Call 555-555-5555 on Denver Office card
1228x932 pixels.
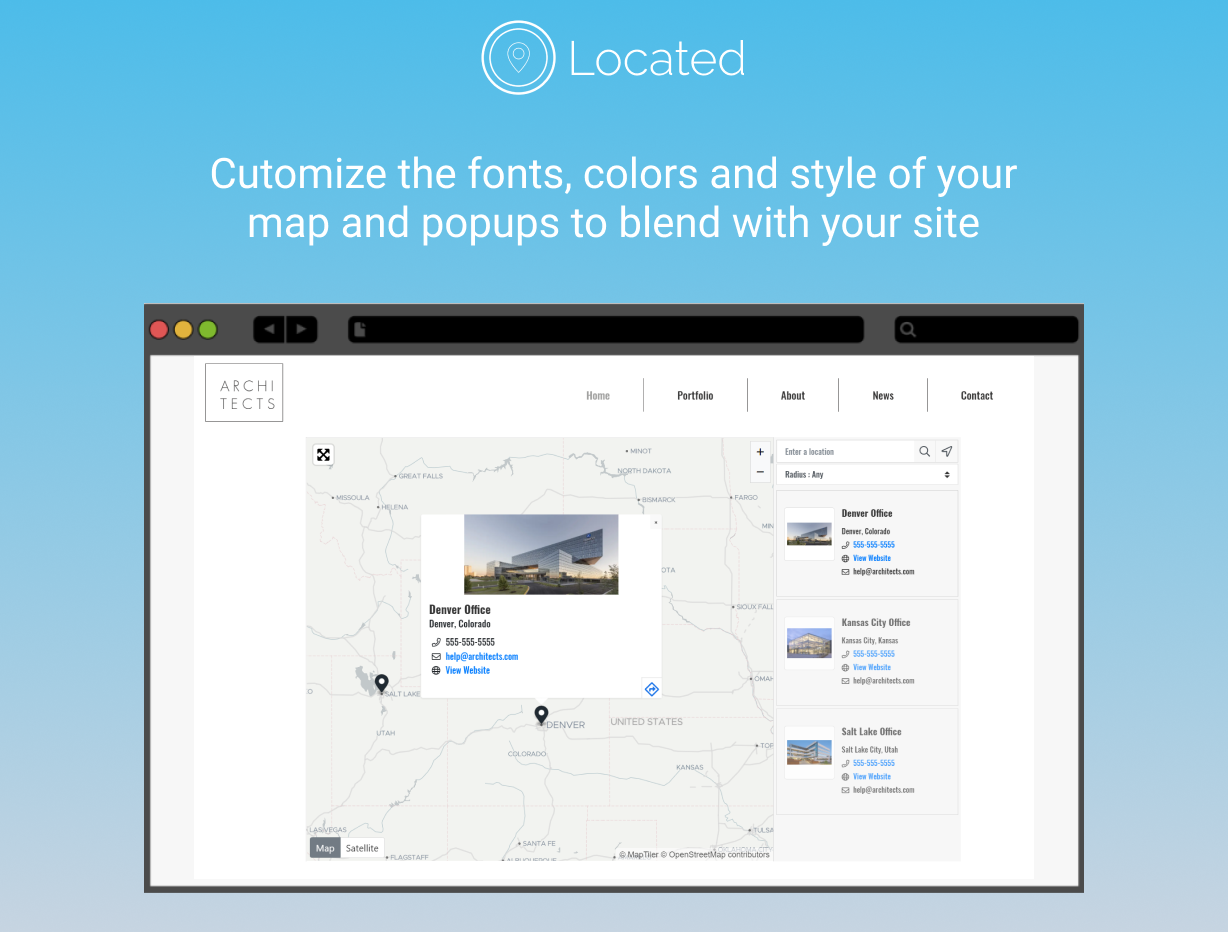click(874, 545)
